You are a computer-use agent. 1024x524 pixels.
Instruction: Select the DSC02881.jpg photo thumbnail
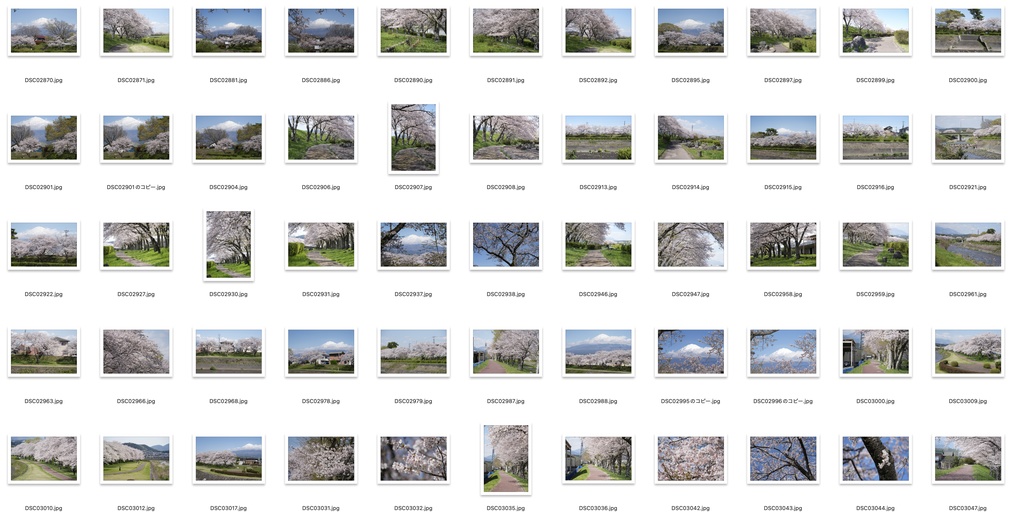[229, 31]
